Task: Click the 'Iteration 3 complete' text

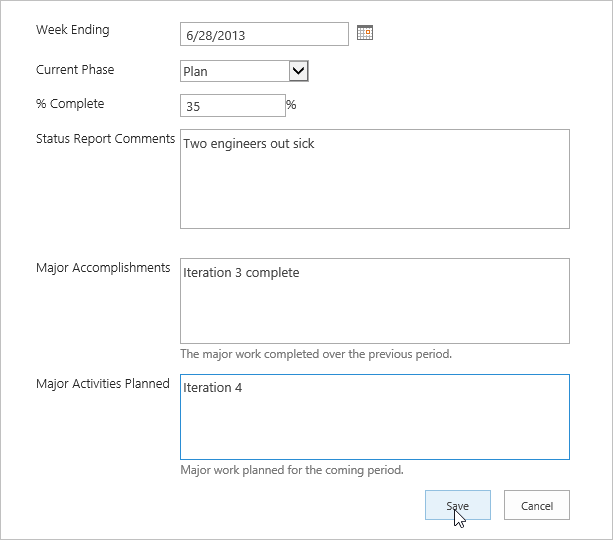Action: (x=241, y=273)
